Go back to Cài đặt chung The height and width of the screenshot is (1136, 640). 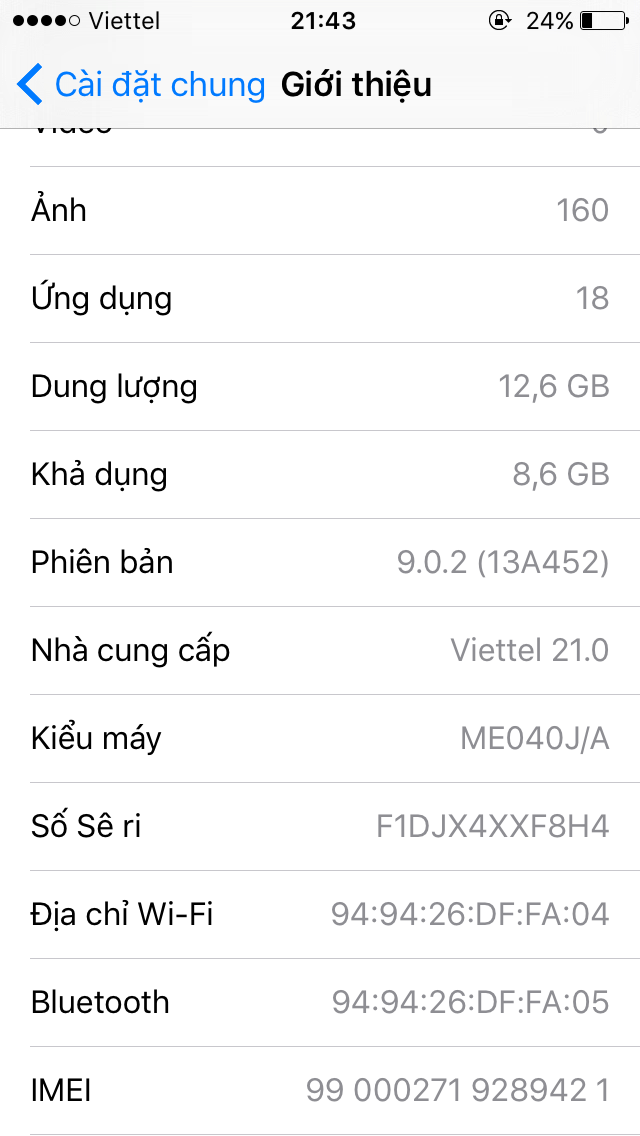click(x=159, y=85)
